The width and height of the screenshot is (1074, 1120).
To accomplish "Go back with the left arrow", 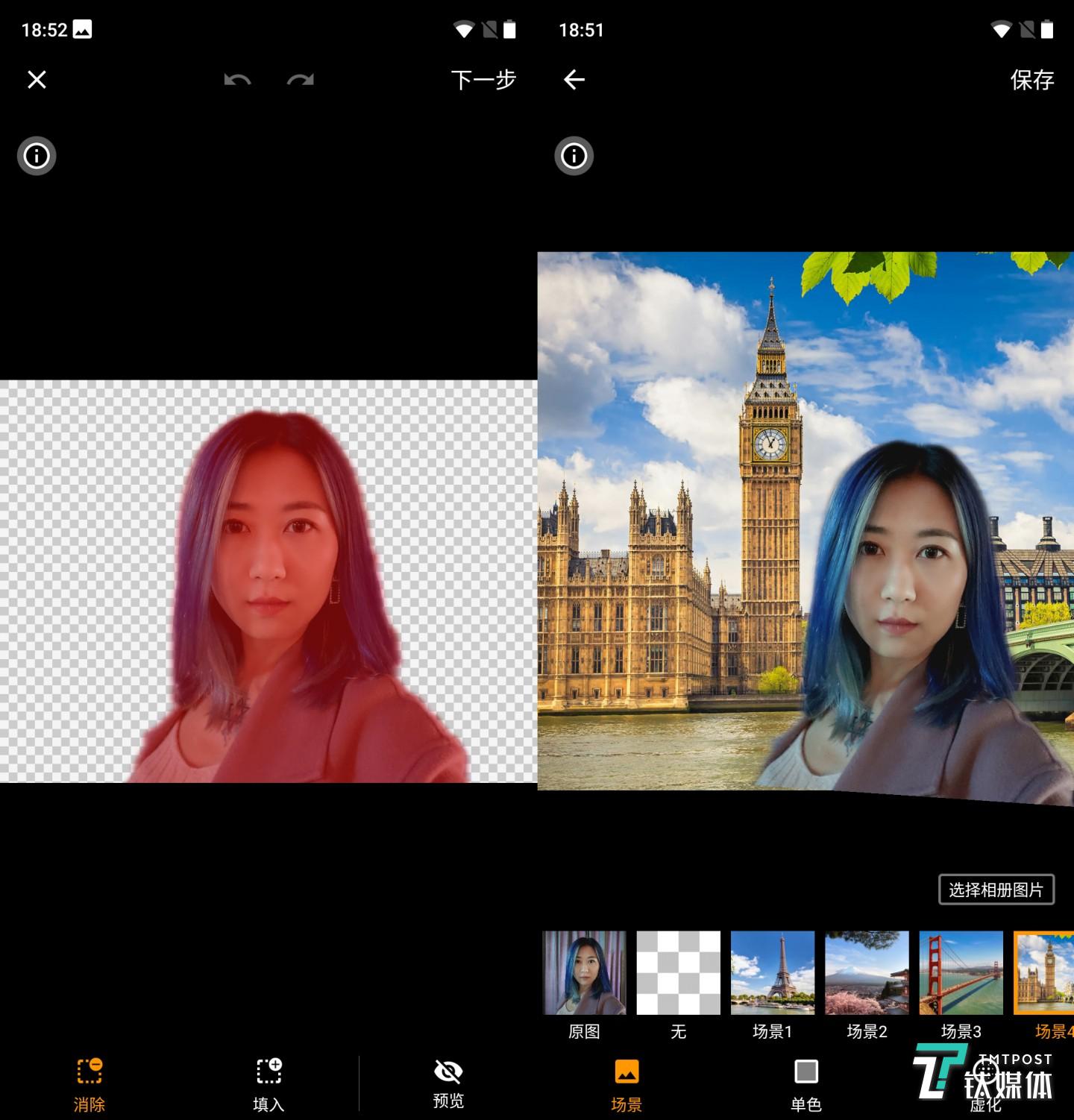I will coord(574,80).
